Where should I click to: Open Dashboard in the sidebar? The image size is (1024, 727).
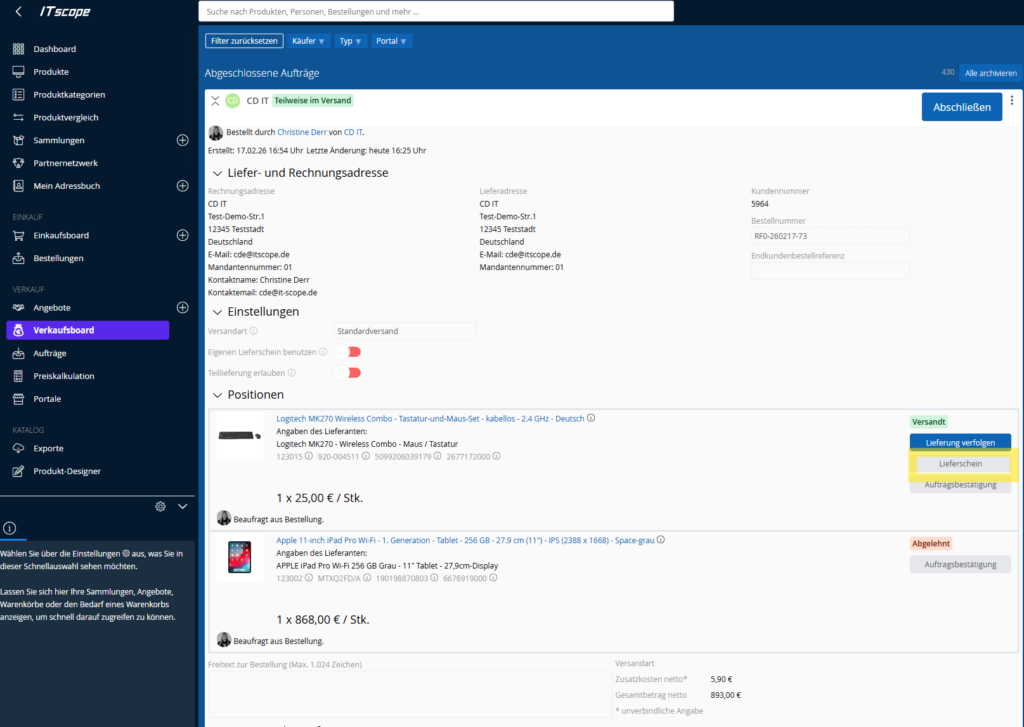(x=54, y=49)
